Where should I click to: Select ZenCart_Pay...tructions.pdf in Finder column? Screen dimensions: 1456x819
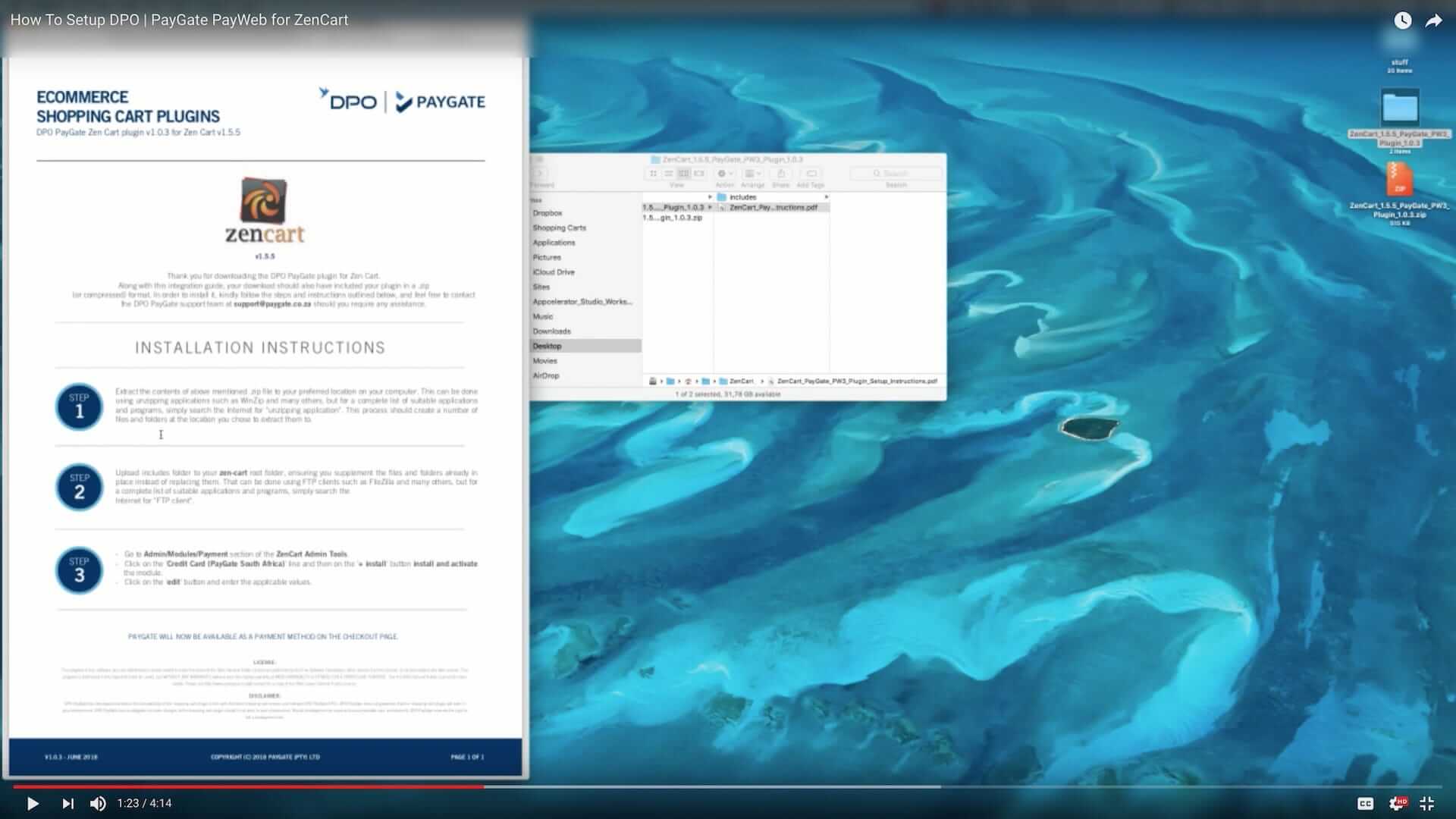click(x=771, y=207)
